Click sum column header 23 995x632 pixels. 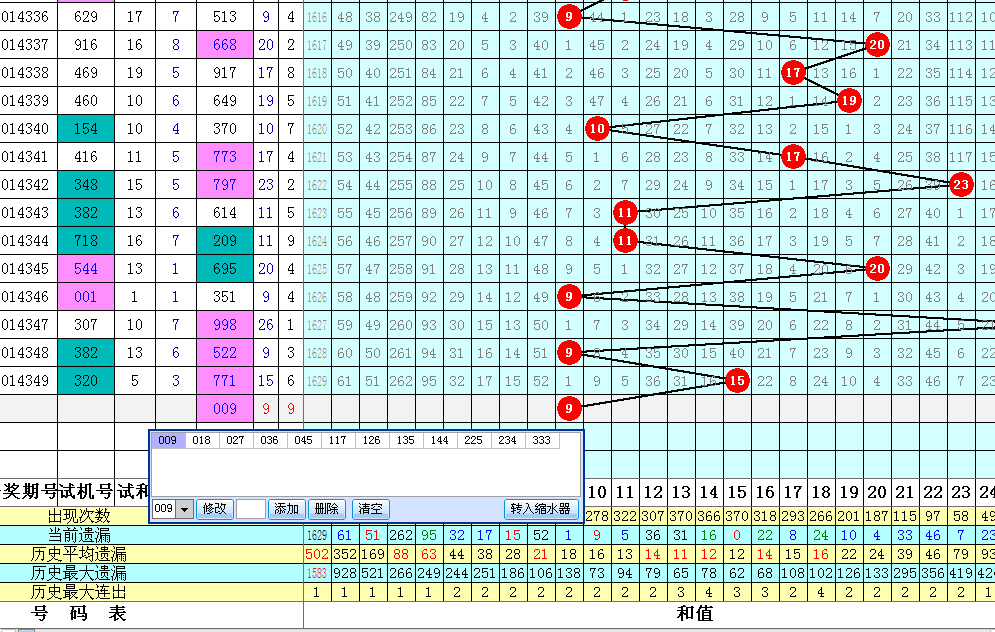pyautogui.click(x=961, y=492)
